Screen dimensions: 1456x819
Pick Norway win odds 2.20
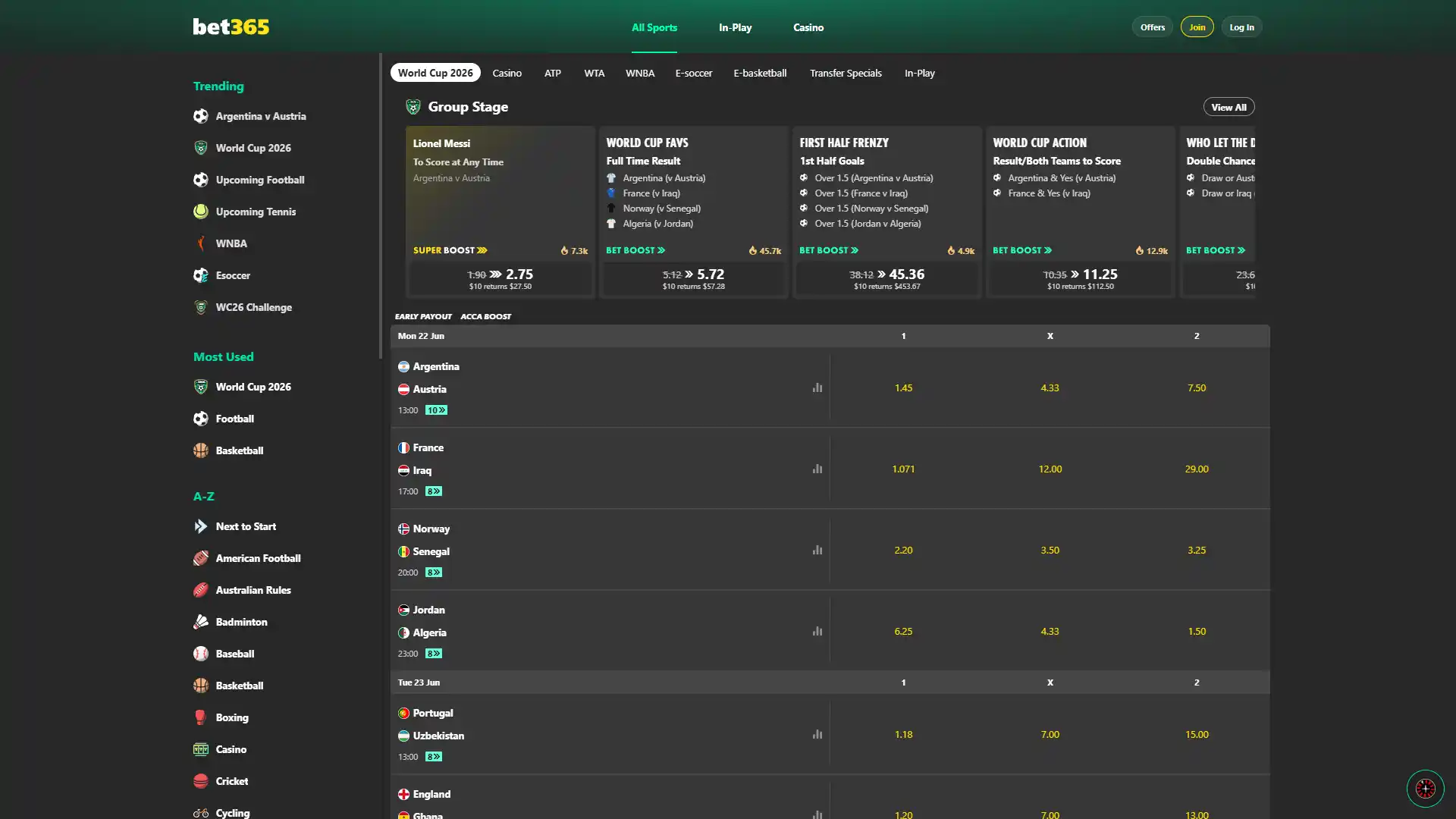pyautogui.click(x=903, y=550)
